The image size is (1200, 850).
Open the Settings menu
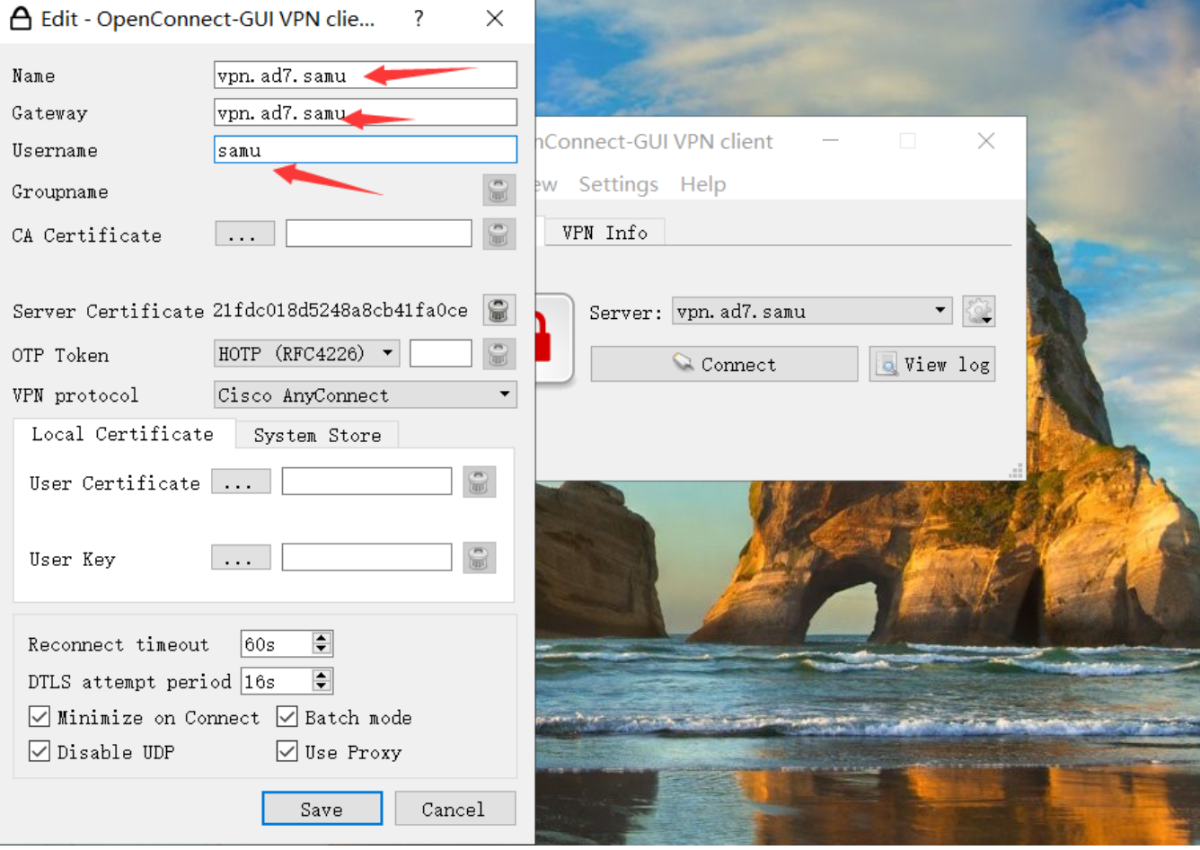coord(618,184)
